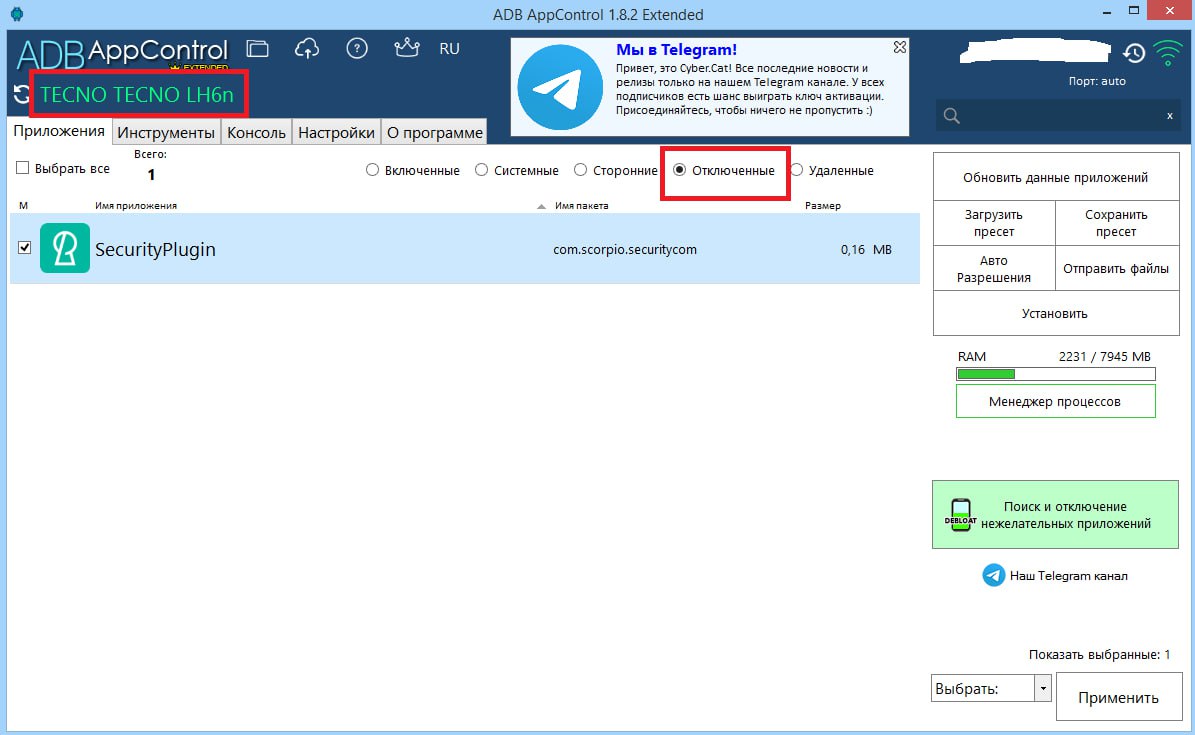Click the Авто Разрешения button
Screen dimensions: 1195x735
click(x=994, y=269)
